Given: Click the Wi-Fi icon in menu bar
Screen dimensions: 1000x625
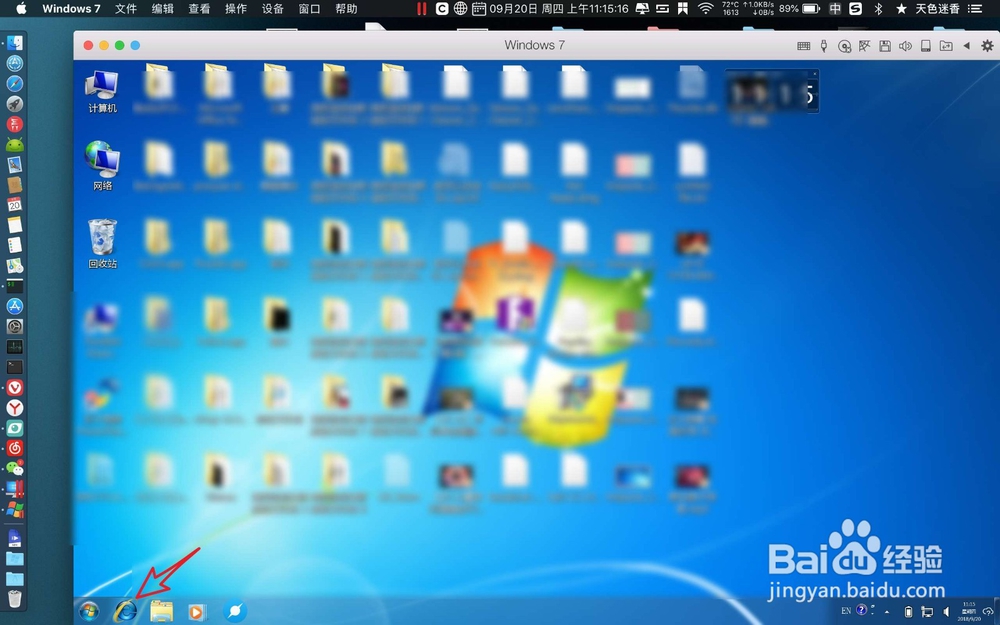Looking at the screenshot, I should point(705,8).
